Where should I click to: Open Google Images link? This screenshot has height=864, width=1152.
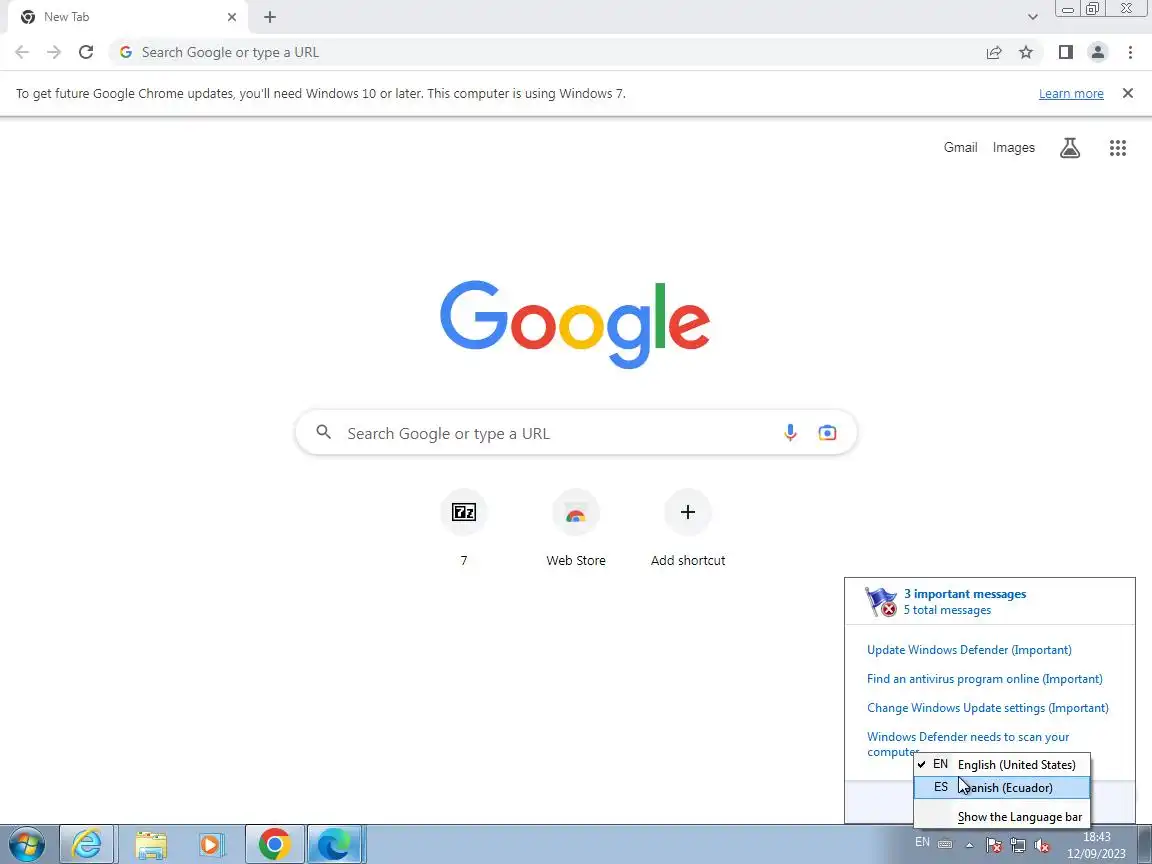coord(1013,148)
